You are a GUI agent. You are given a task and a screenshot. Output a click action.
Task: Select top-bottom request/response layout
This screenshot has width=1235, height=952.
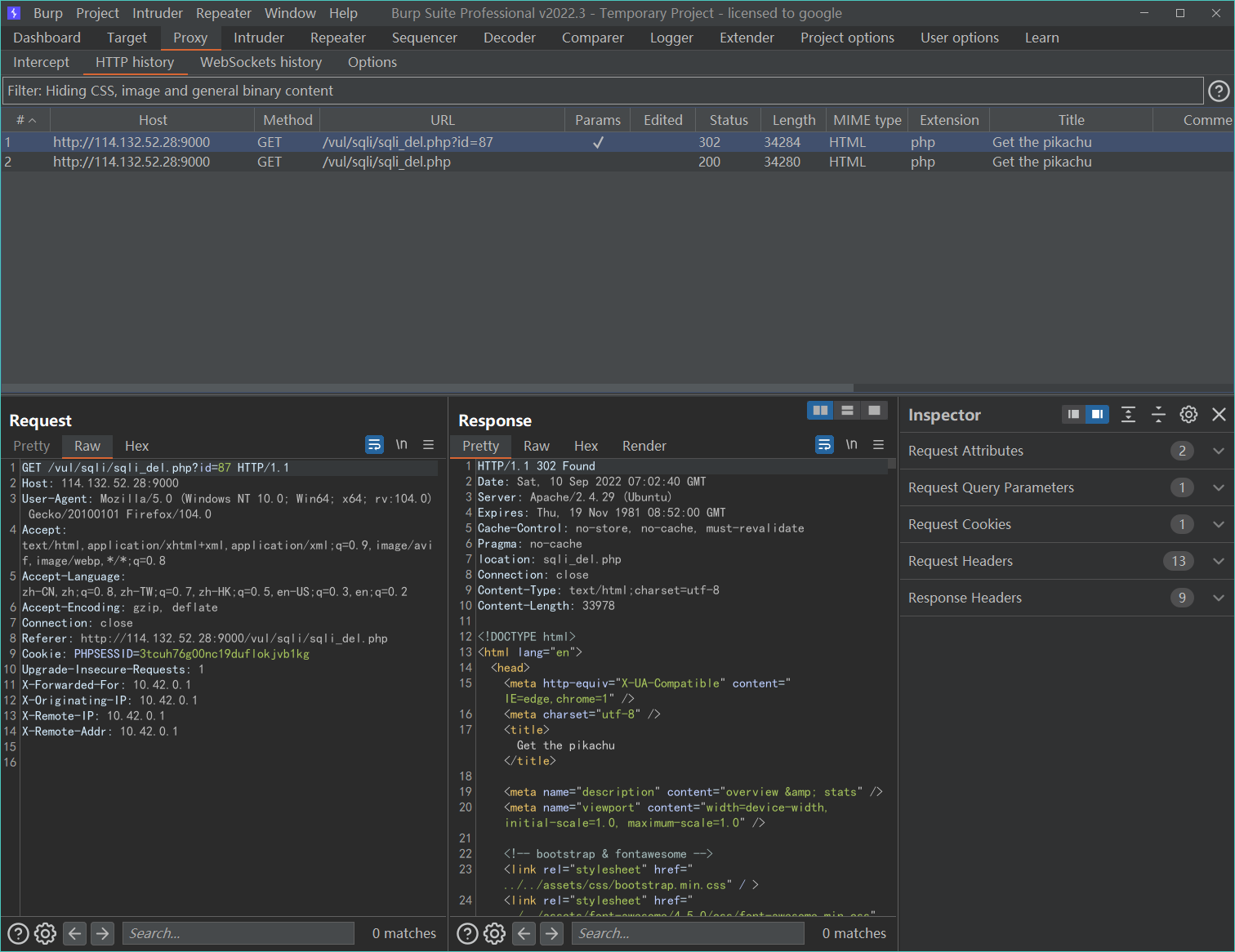coord(847,411)
